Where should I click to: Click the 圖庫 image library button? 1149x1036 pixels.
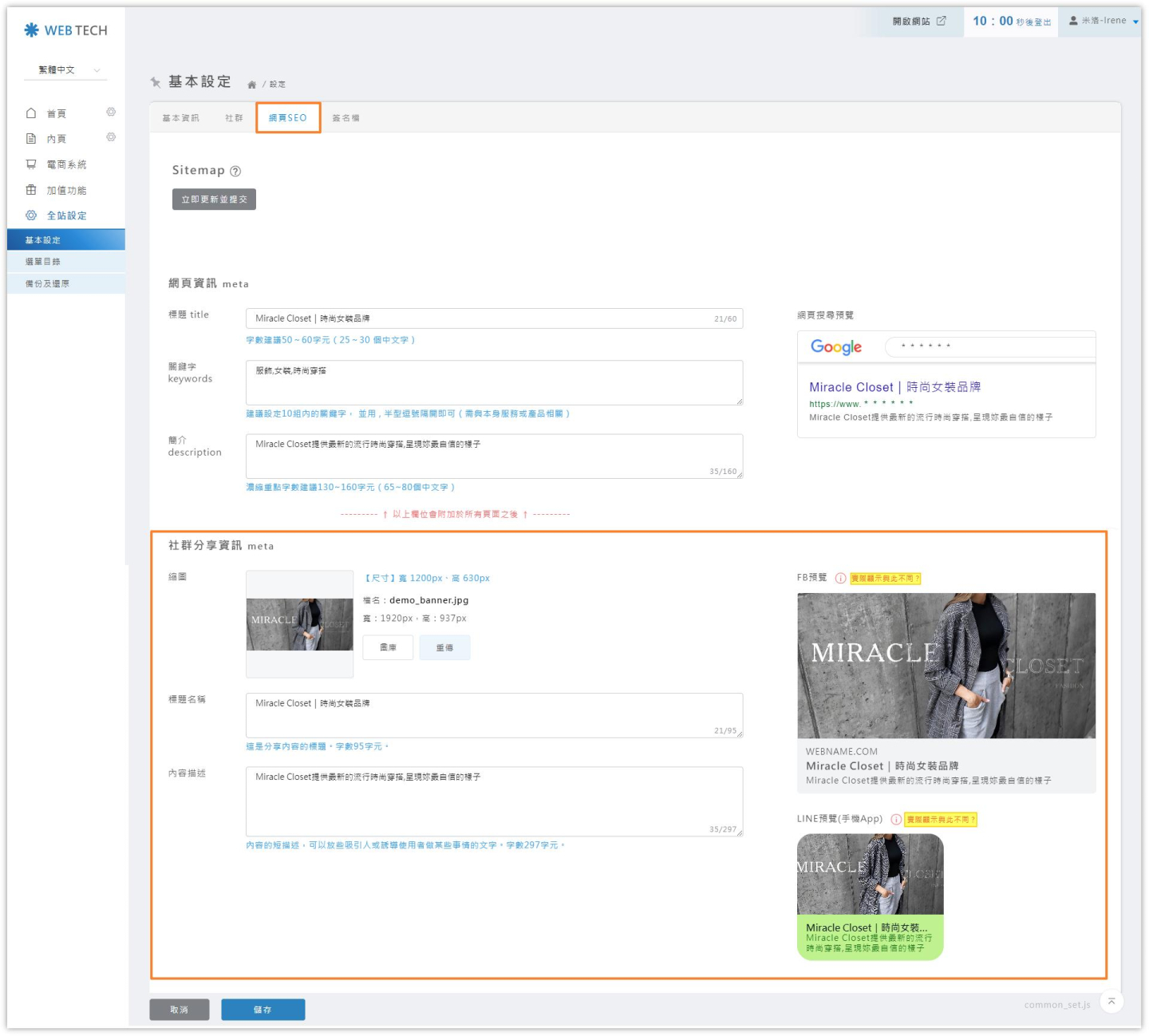pyautogui.click(x=388, y=647)
